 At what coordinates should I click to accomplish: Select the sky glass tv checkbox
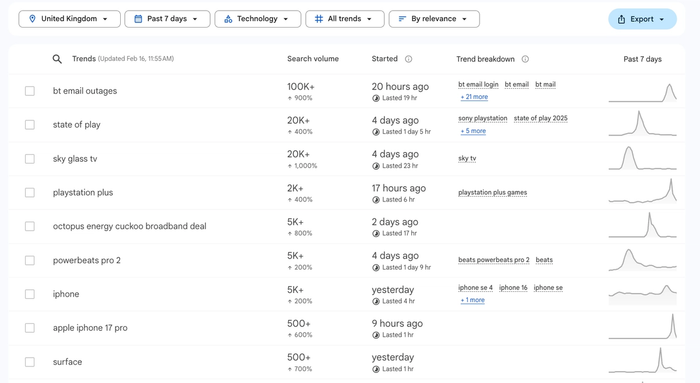pyautogui.click(x=30, y=159)
